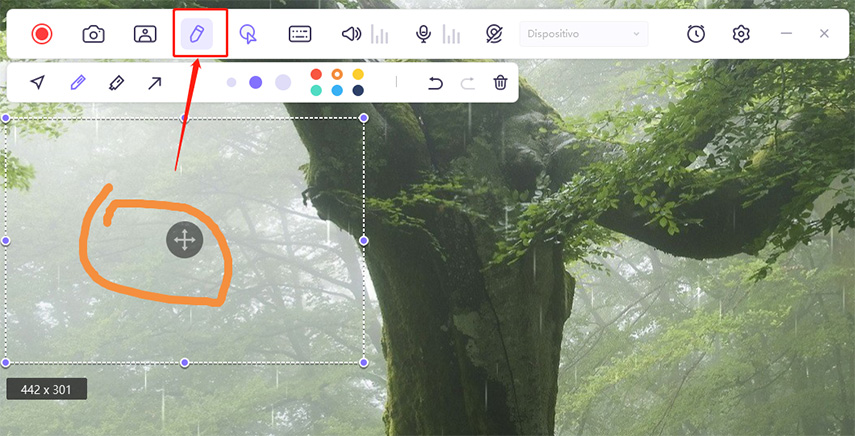Screen dimensions: 855x436
Task: Click the bottom-middle selection handle
Action: point(184,362)
